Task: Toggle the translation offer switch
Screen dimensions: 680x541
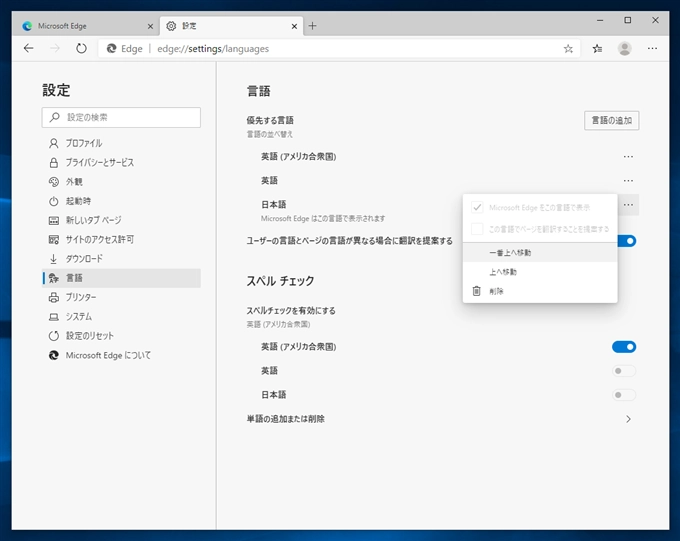Action: pyautogui.click(x=627, y=241)
